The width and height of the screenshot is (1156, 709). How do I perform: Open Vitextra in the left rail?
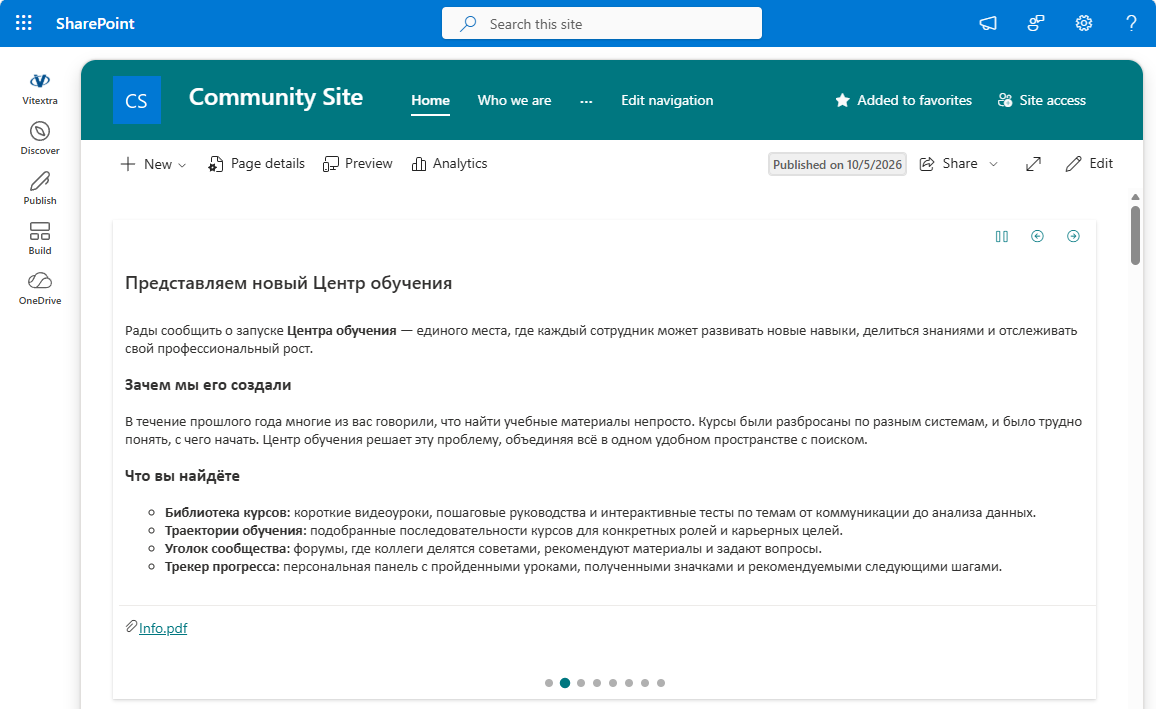pos(40,88)
